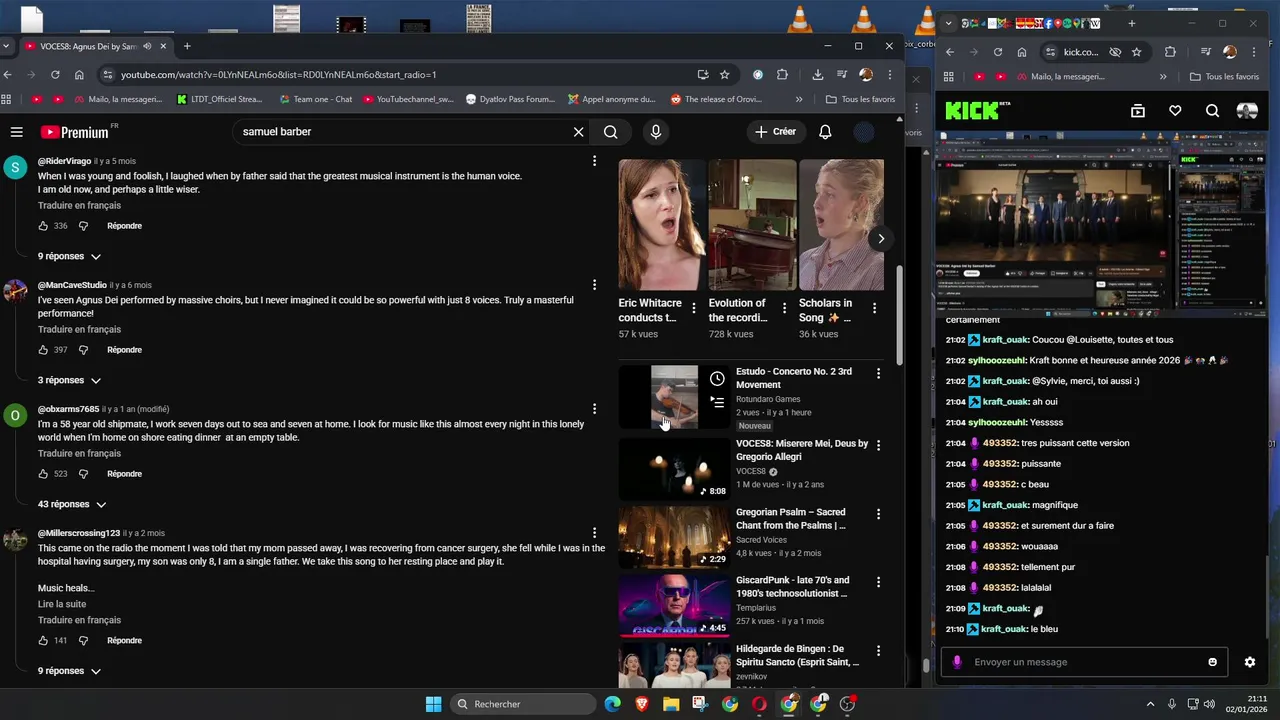Image resolution: width=1280 pixels, height=720 pixels.
Task: Open Kick user avatar menu
Action: point(1247,111)
